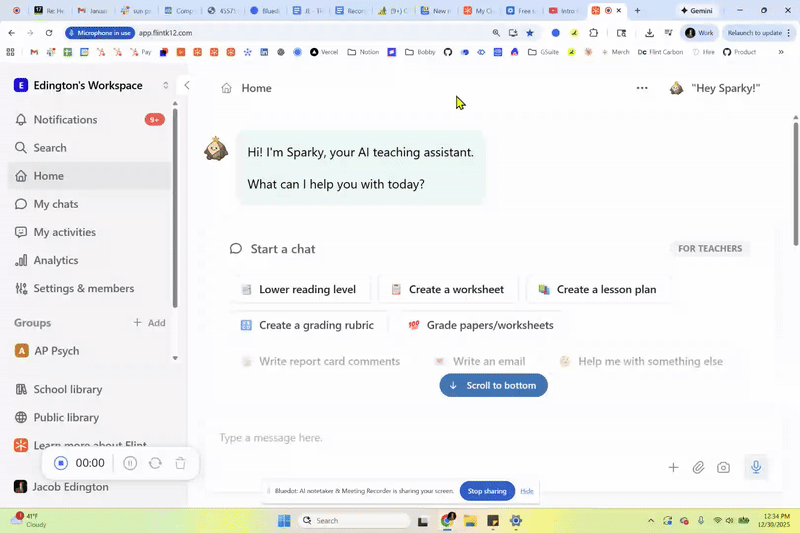Click Relaunch to update button
Viewport: 800px width, 533px height.
pos(759,33)
